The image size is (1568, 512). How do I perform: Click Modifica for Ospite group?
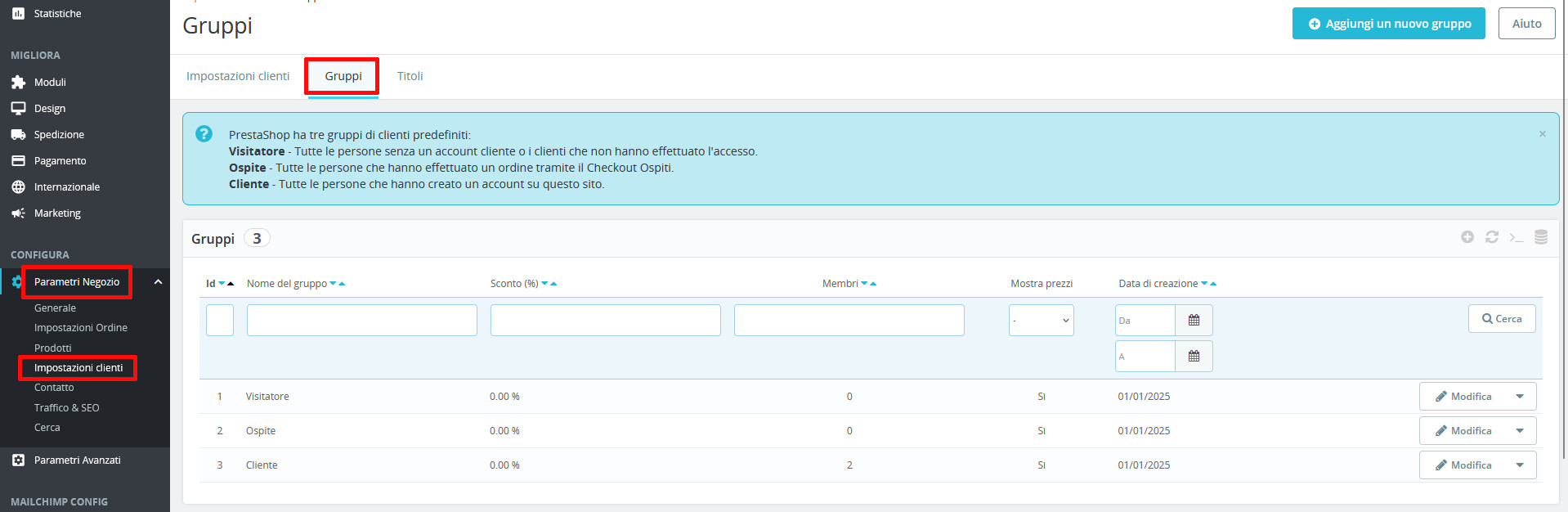[x=1463, y=431]
